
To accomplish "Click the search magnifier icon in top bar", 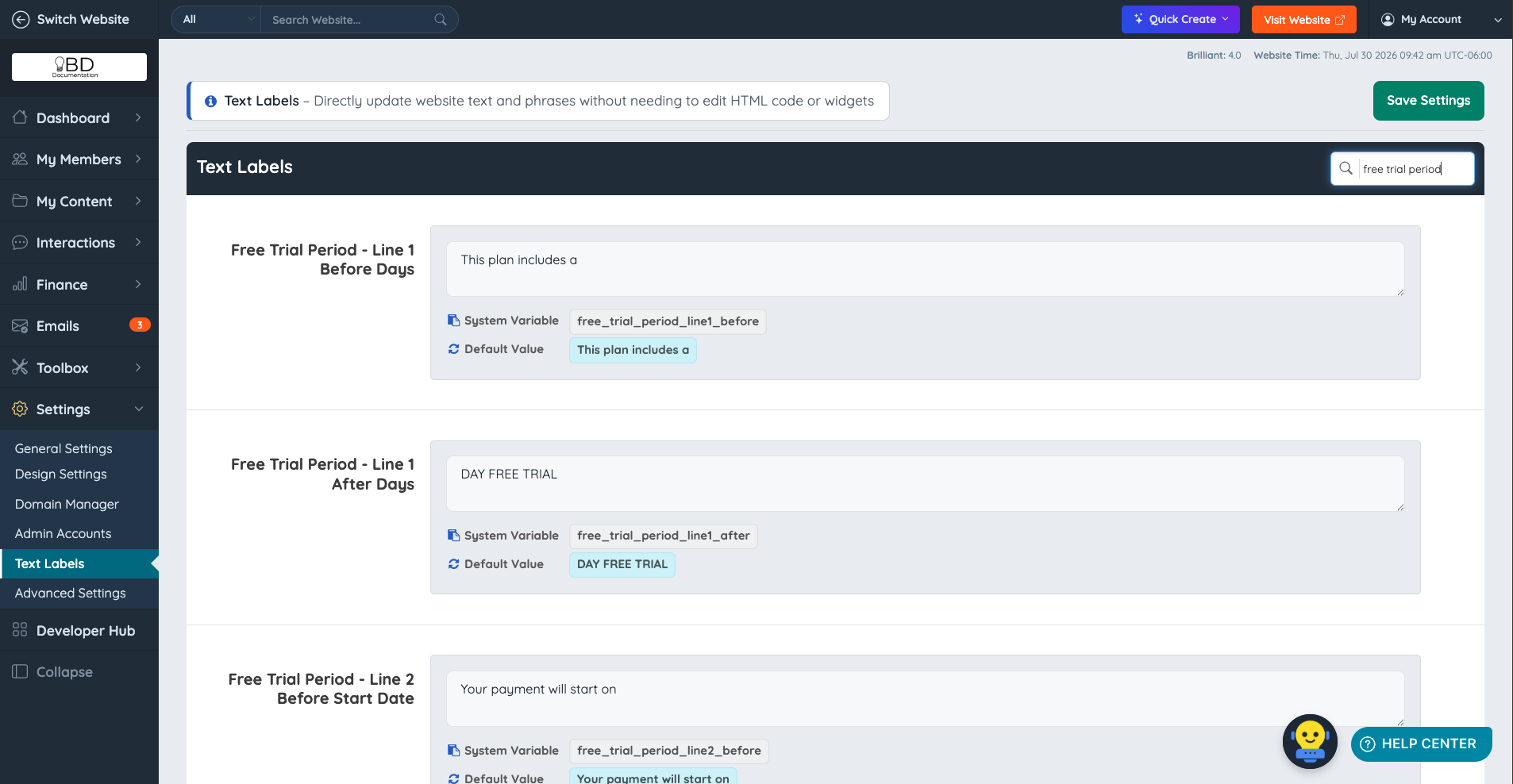I will tap(441, 19).
